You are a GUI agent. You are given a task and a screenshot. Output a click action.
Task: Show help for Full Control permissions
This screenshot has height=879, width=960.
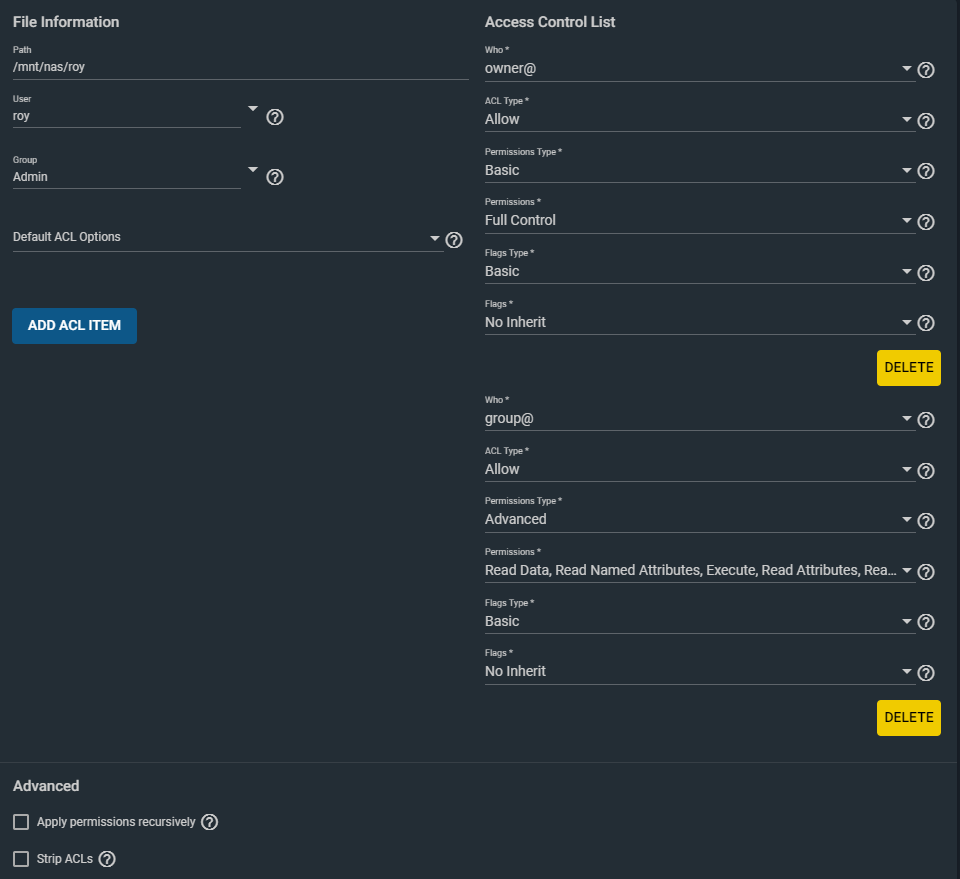(x=926, y=222)
